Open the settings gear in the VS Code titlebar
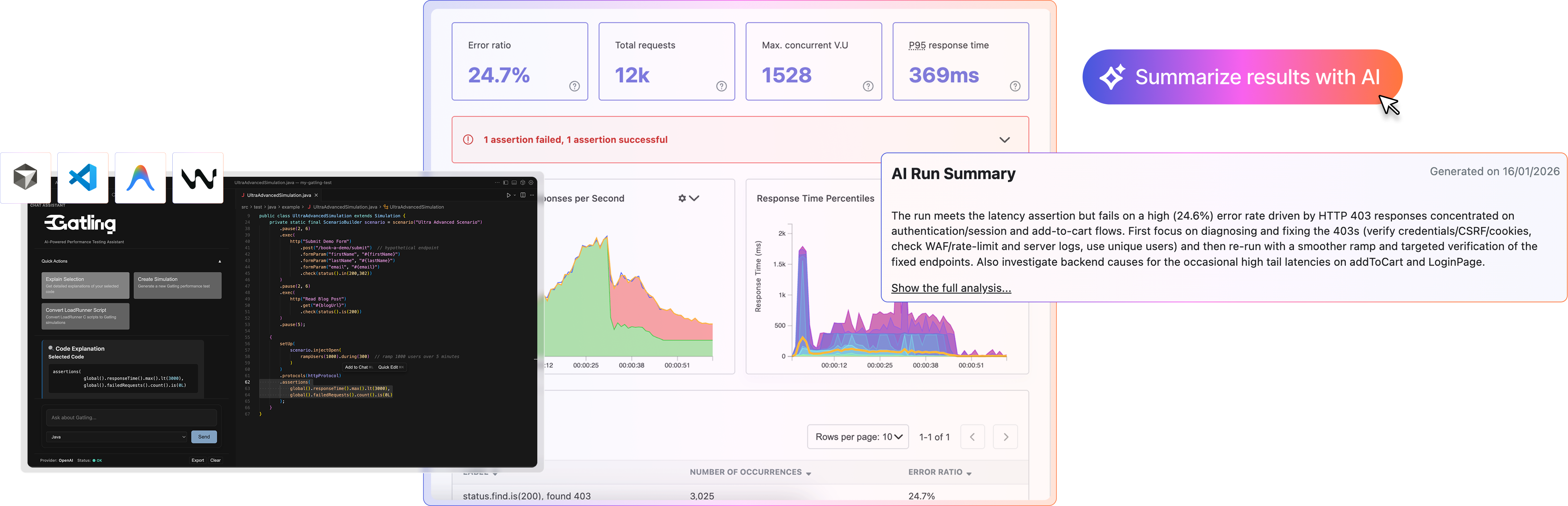Image resolution: width=1568 pixels, height=506 pixels. pos(531,183)
